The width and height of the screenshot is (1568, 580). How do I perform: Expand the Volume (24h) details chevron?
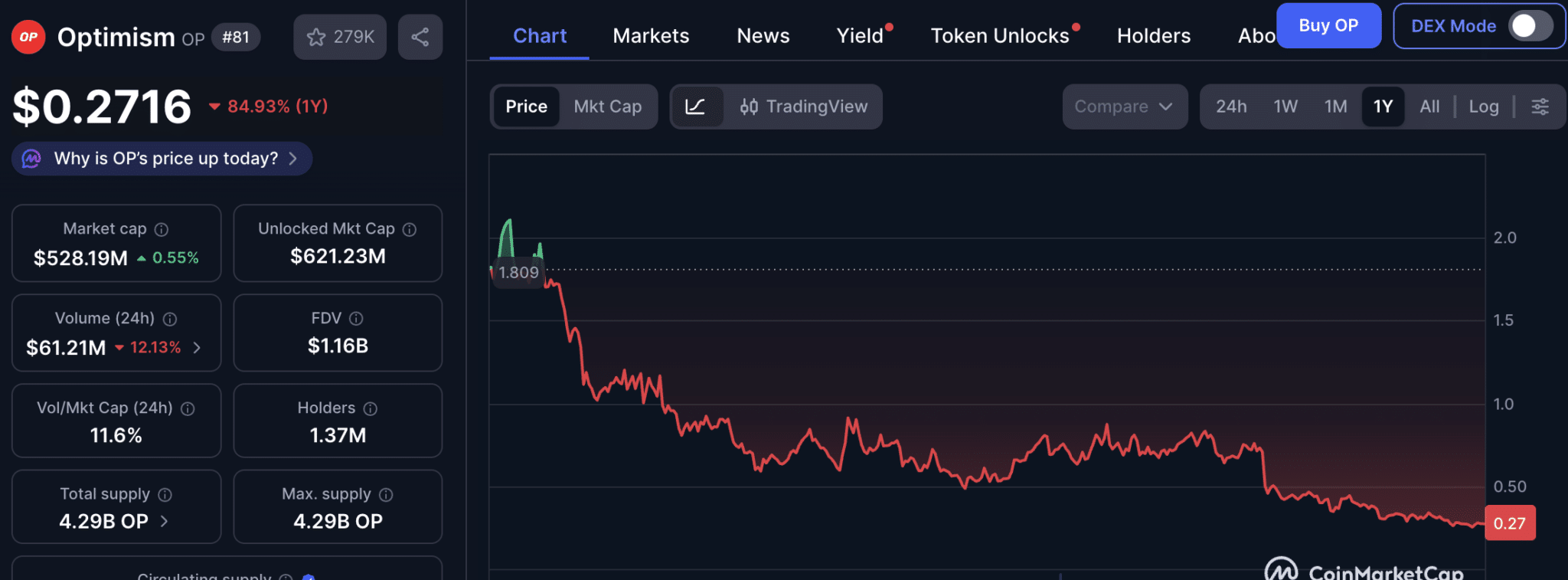pos(198,348)
